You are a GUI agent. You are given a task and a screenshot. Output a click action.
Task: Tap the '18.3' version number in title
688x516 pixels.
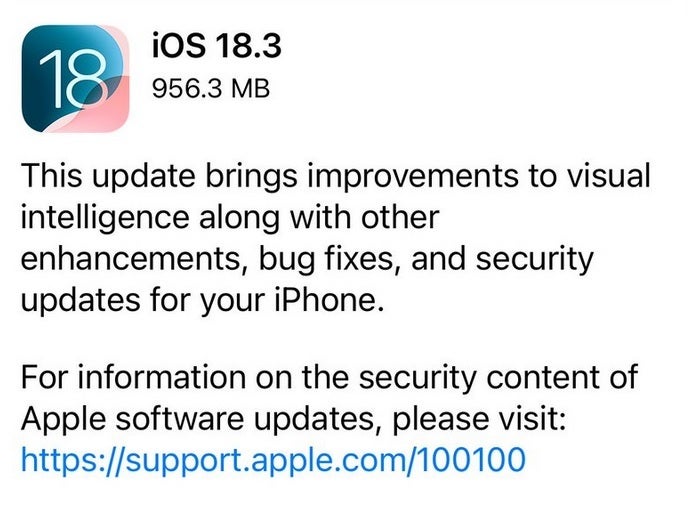(x=248, y=45)
